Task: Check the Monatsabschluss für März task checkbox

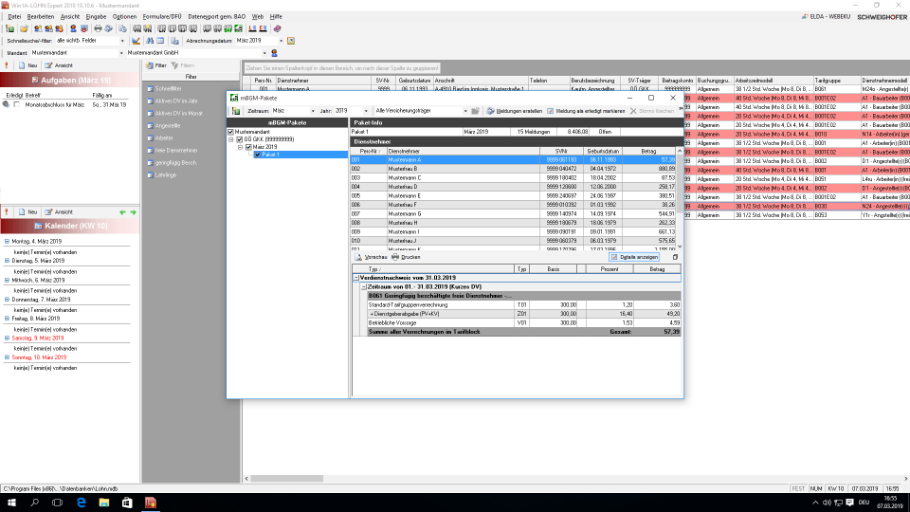Action: click(x=17, y=105)
